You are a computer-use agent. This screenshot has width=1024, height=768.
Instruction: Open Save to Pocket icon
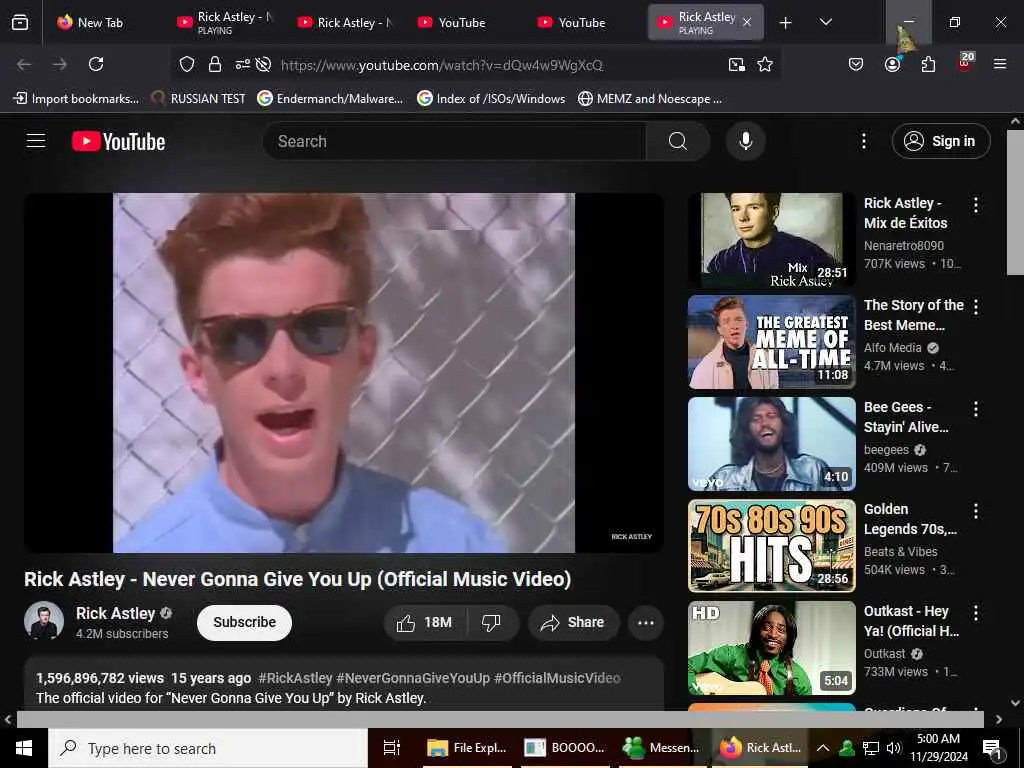click(856, 64)
